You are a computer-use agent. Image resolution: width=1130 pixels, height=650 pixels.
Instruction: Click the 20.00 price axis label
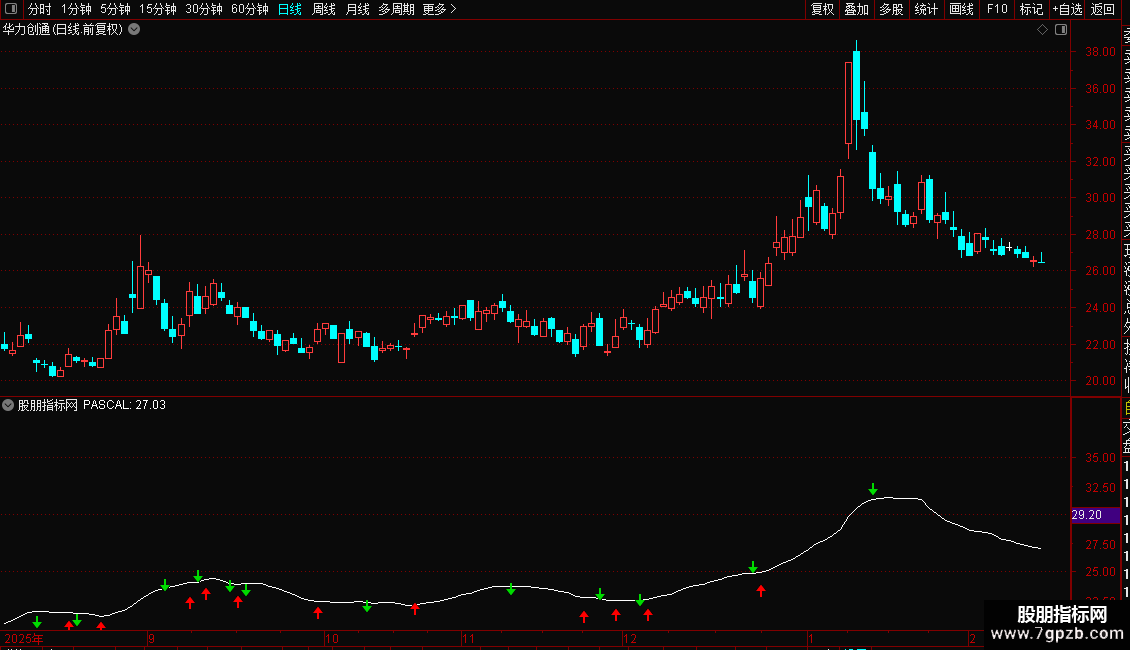click(x=1100, y=380)
